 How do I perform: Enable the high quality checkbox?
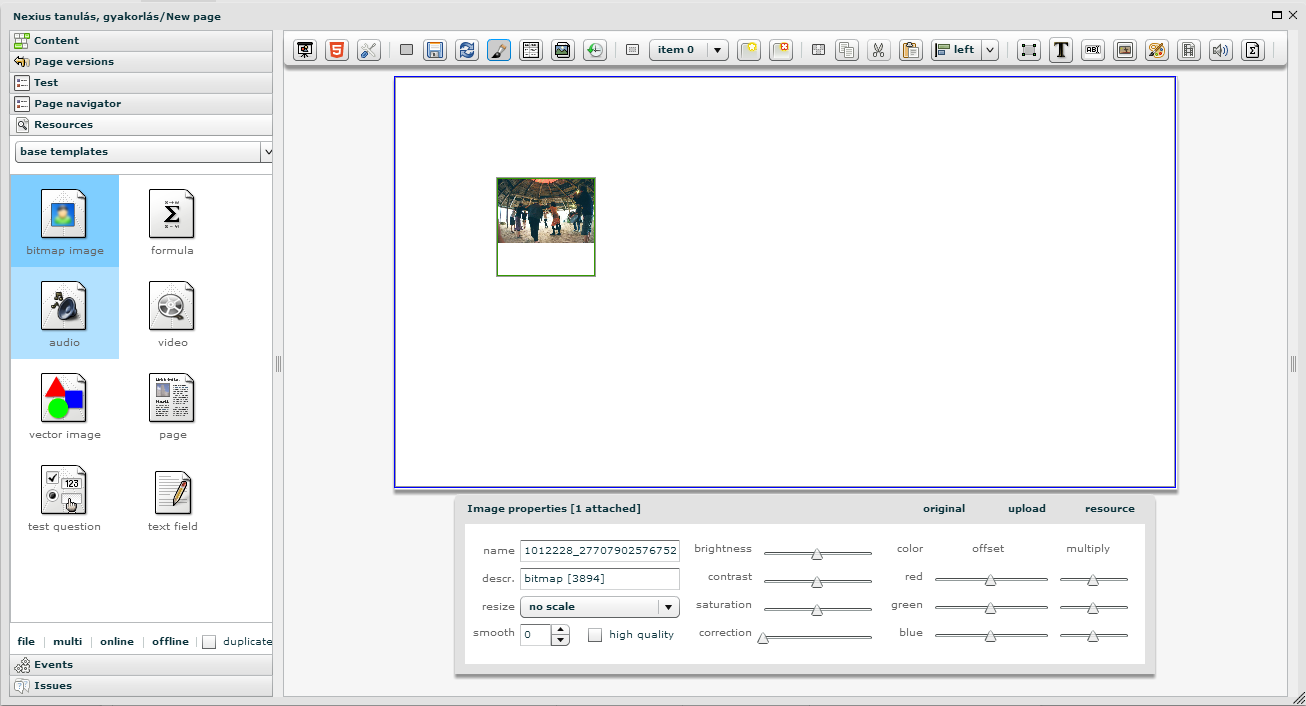click(x=595, y=635)
